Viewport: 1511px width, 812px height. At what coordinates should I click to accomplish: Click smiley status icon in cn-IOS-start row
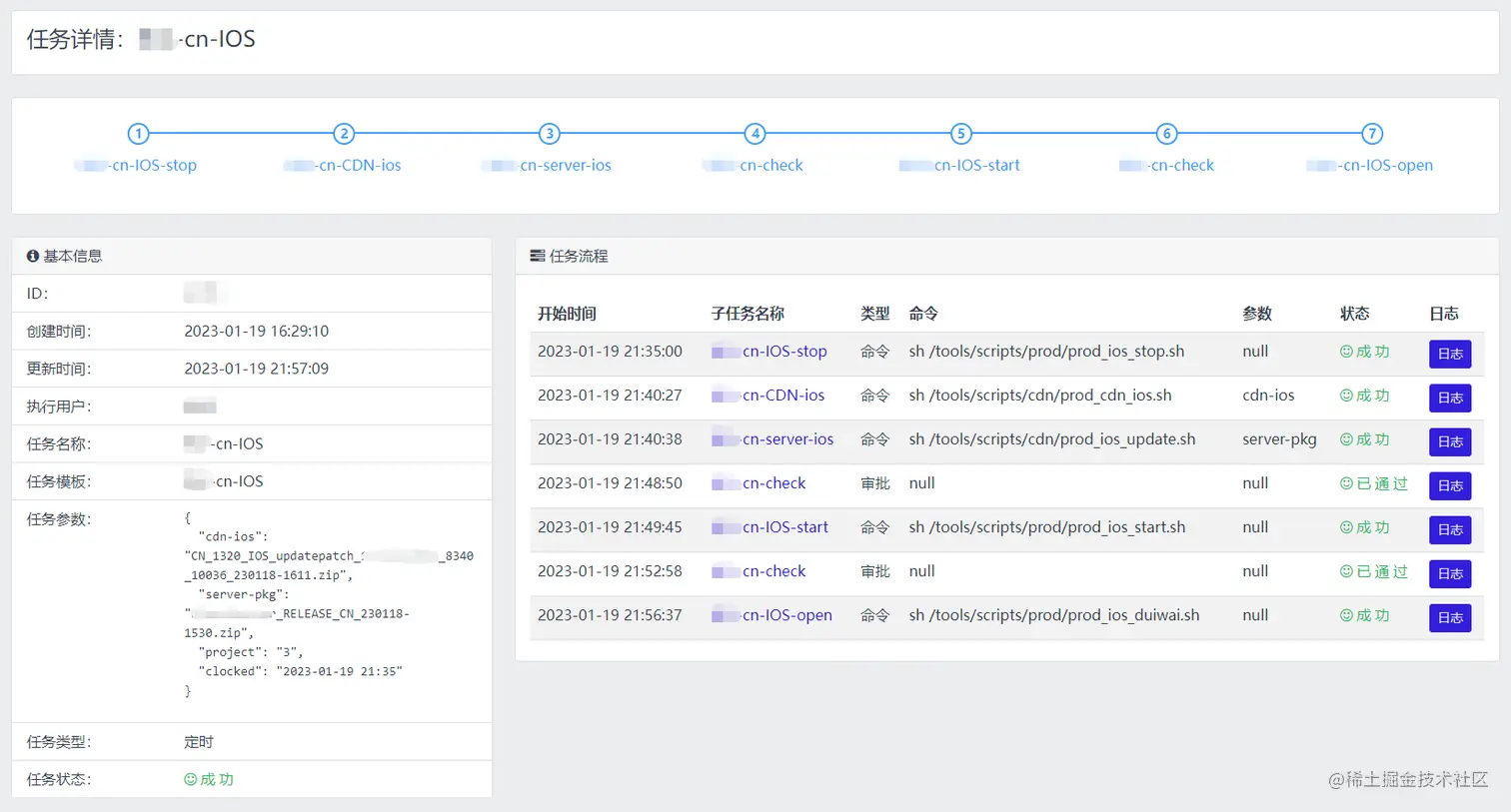coord(1346,527)
